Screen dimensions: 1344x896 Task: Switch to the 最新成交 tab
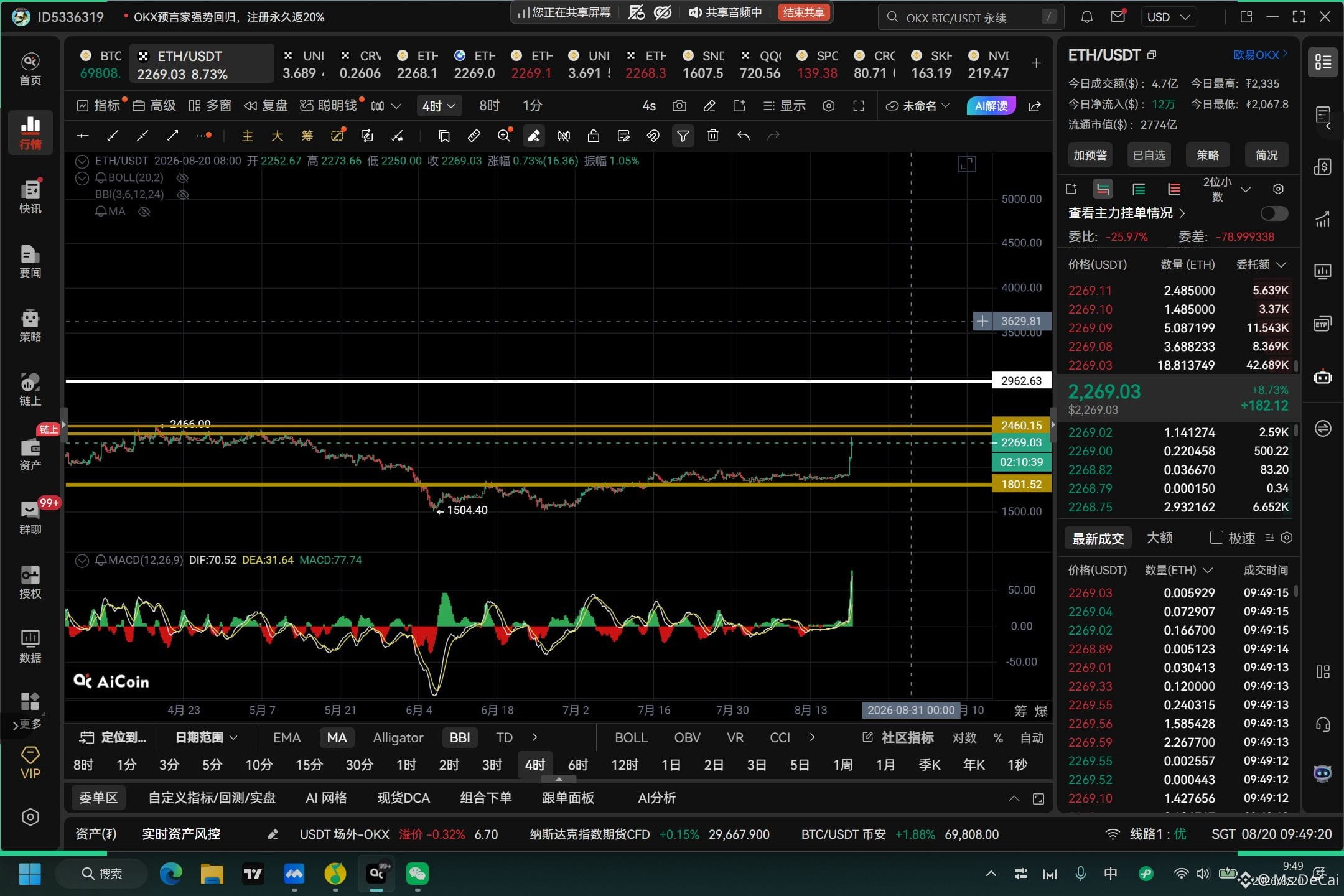click(1098, 538)
